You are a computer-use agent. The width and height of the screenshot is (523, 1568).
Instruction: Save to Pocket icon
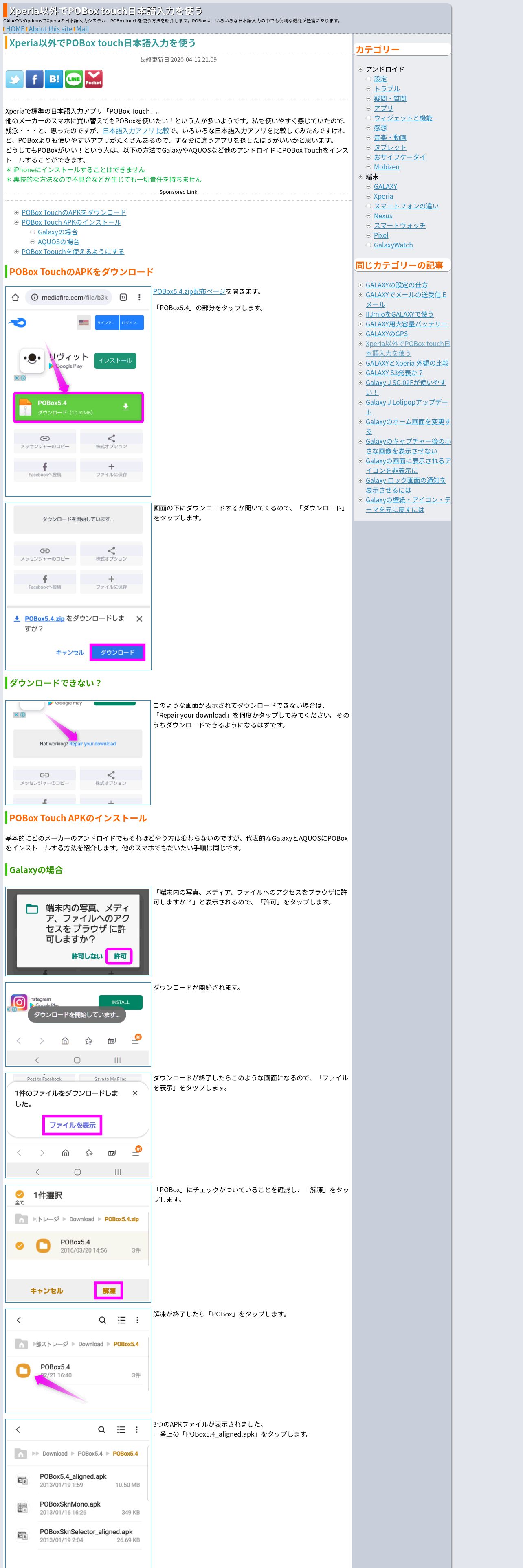pyautogui.click(x=93, y=79)
